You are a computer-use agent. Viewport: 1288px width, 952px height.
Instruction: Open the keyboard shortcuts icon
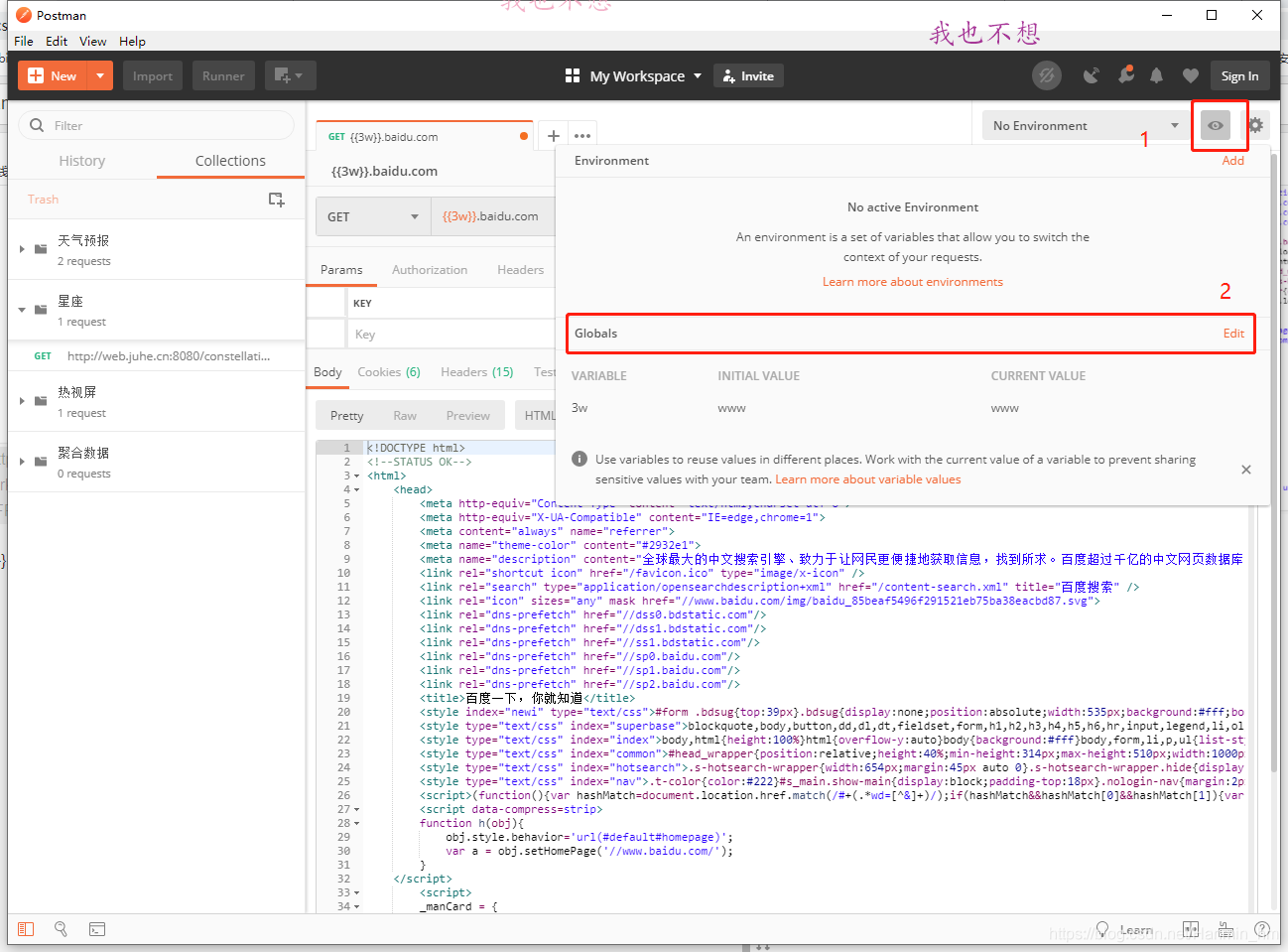[x=1226, y=930]
